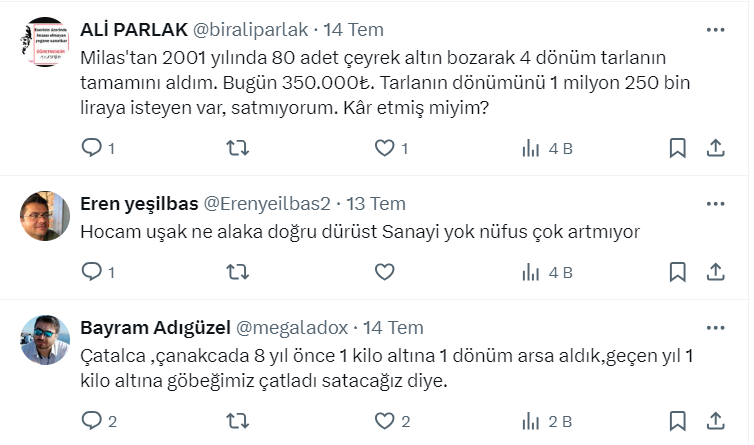The image size is (754, 445).
Task: Open more options on Eren yeşilbas's tweet
Action: [715, 204]
